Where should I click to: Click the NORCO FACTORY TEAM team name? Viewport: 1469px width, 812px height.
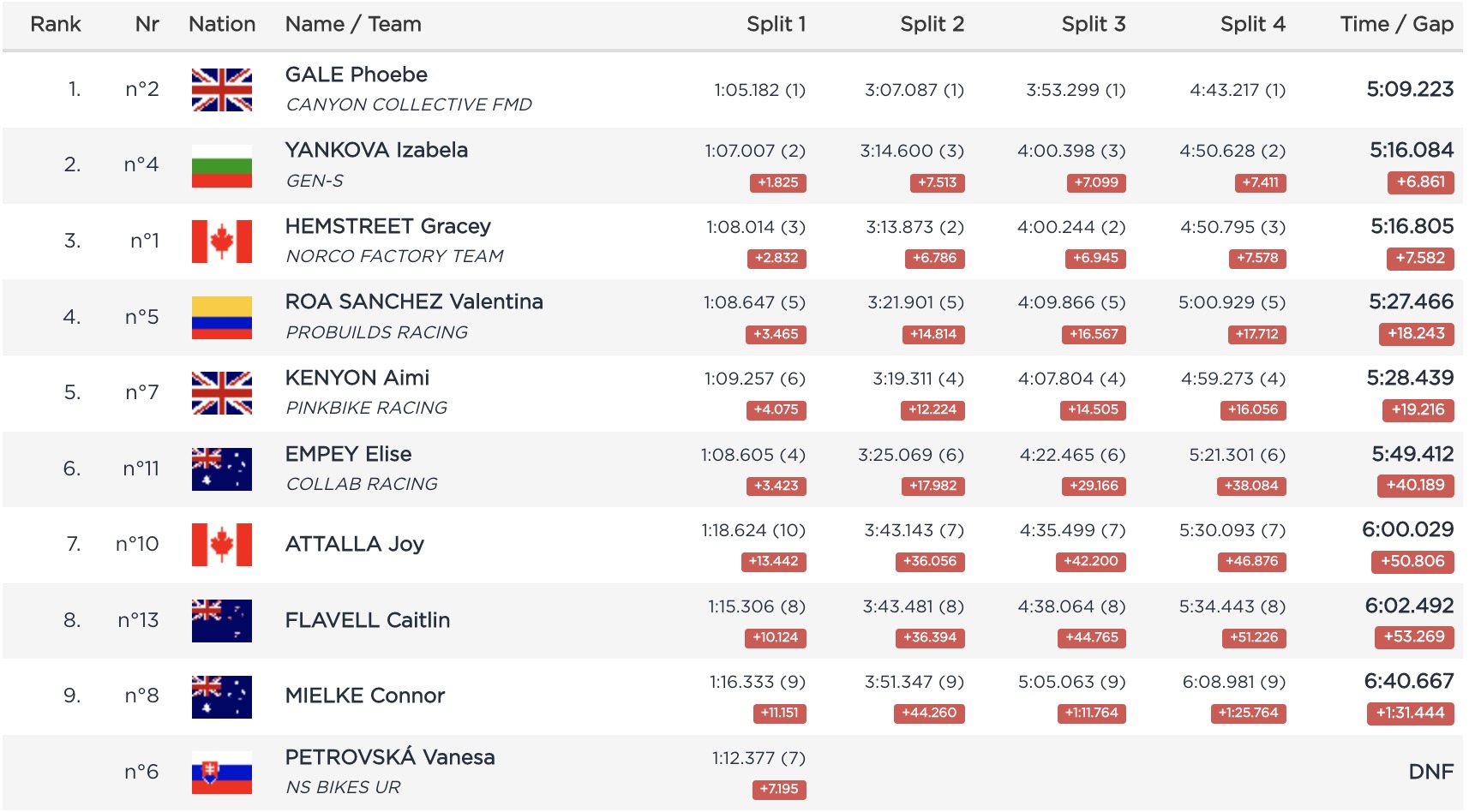click(394, 256)
